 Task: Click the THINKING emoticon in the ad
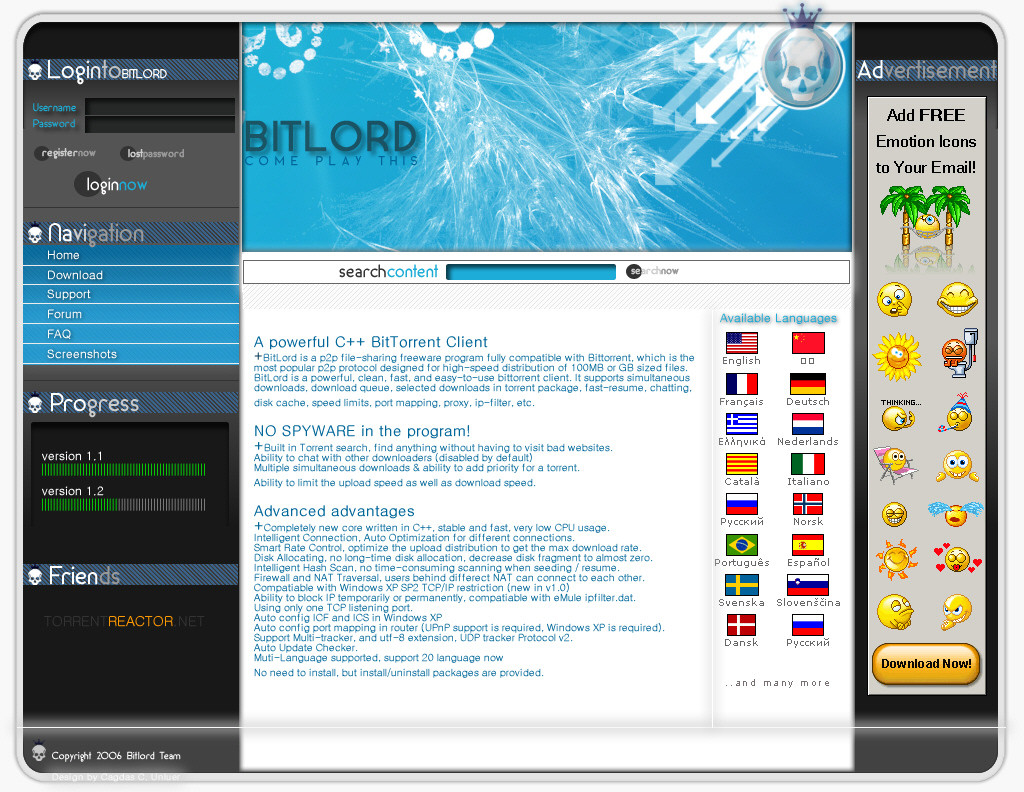(x=899, y=414)
